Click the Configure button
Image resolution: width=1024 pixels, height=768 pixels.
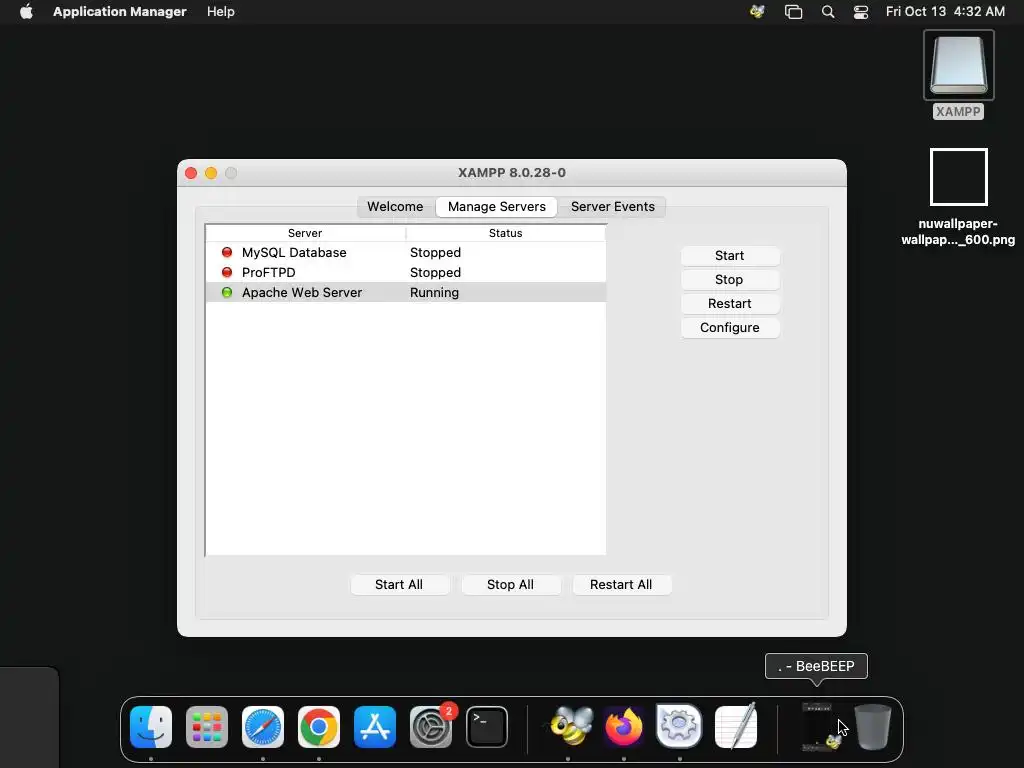tap(729, 328)
